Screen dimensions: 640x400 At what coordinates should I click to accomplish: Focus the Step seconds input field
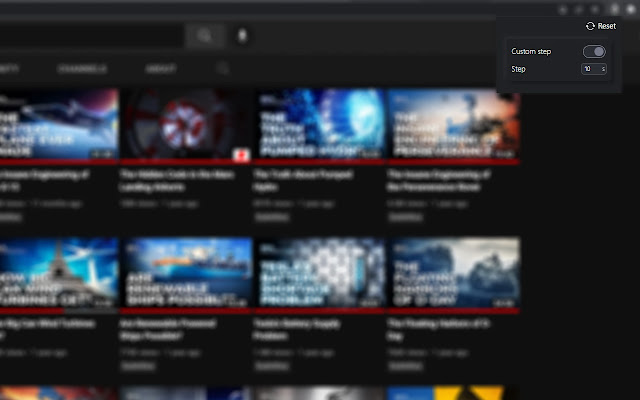tap(593, 69)
